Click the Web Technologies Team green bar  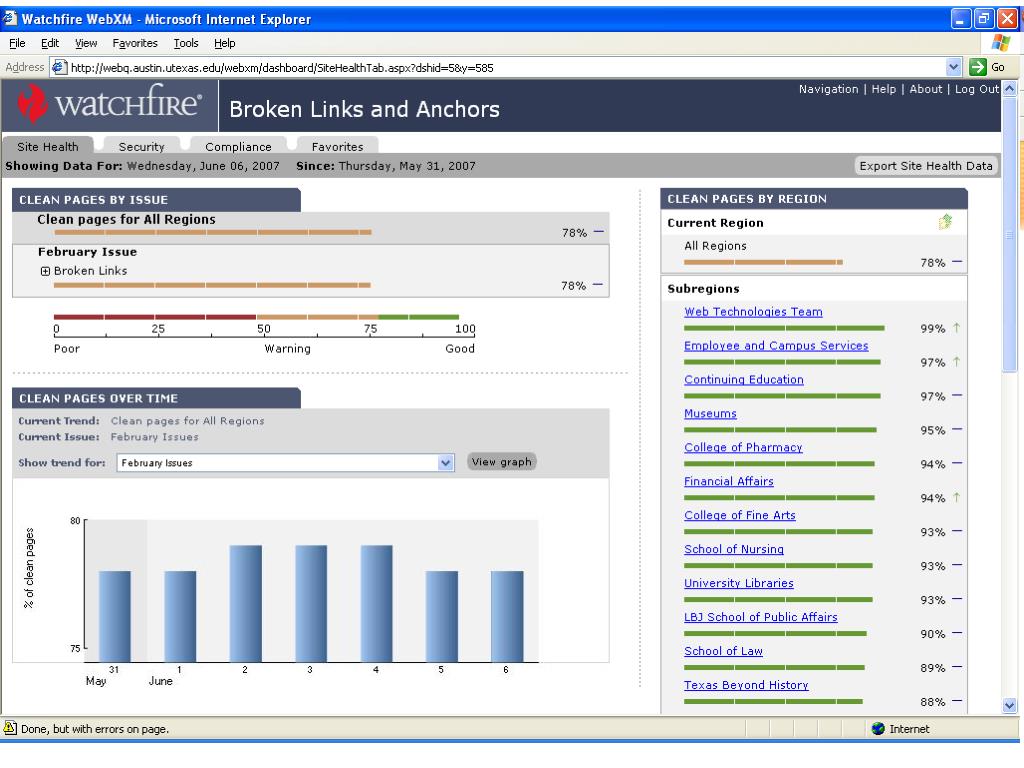[x=784, y=328]
